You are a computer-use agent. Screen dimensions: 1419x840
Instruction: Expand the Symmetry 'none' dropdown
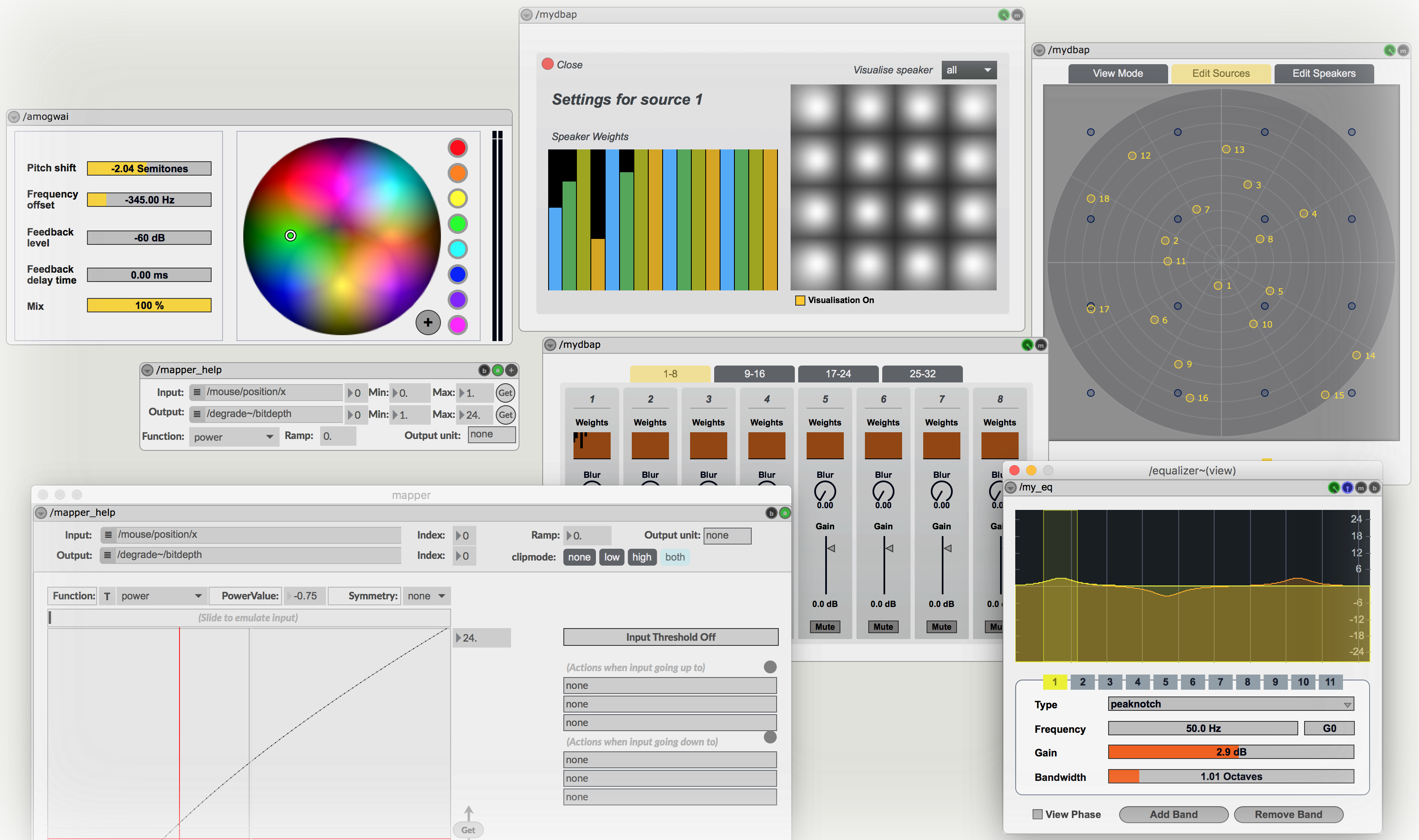coord(426,596)
